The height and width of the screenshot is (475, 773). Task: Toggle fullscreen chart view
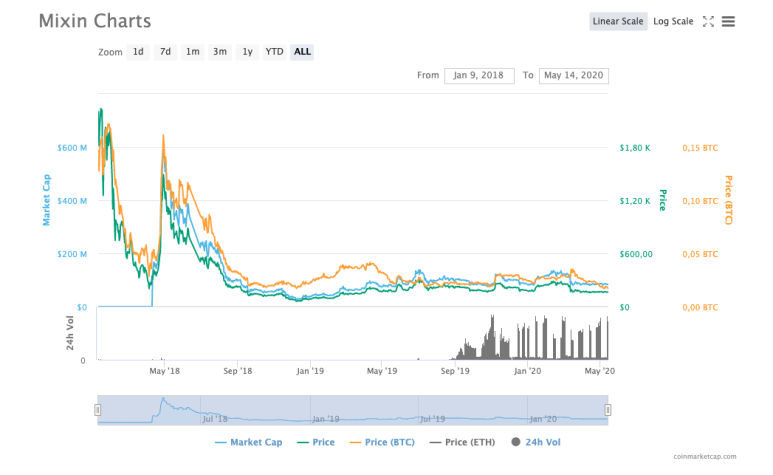click(708, 21)
